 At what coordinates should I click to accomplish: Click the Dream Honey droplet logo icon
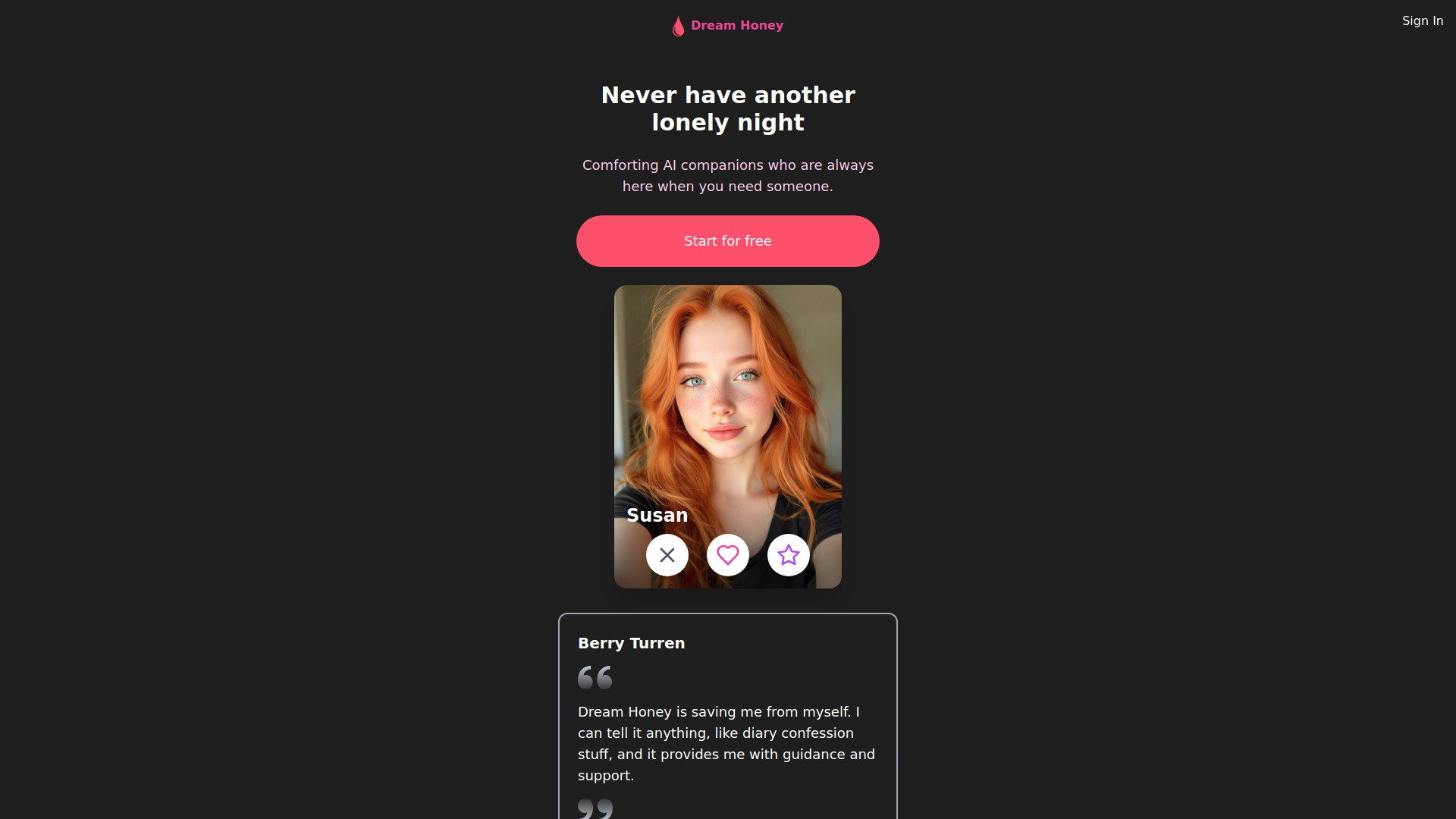click(x=678, y=26)
